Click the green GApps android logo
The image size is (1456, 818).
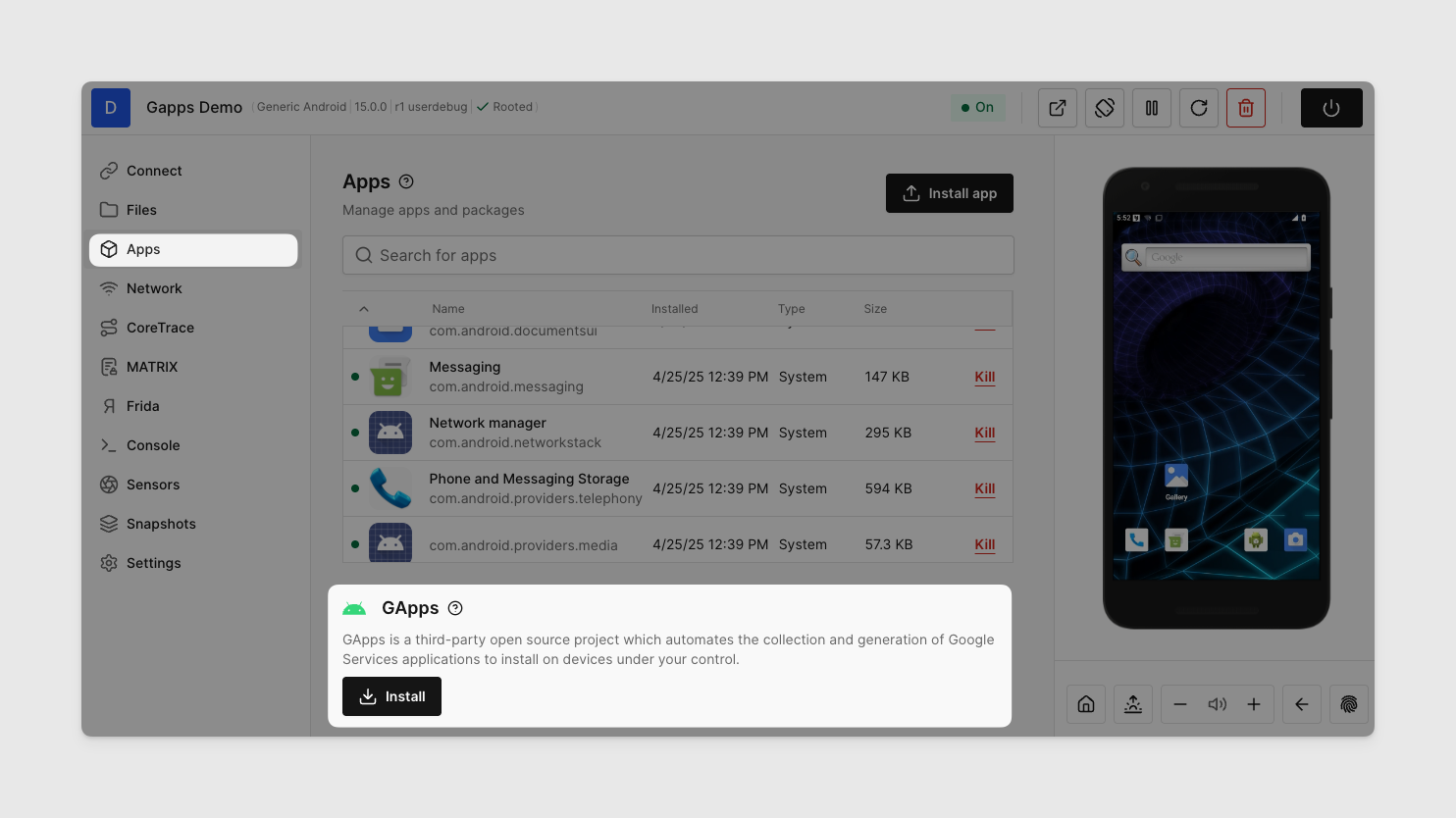pyautogui.click(x=354, y=609)
